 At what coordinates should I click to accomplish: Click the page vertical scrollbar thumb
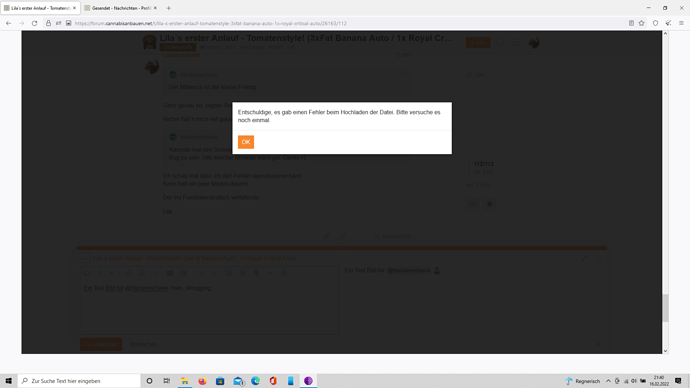(x=665, y=308)
